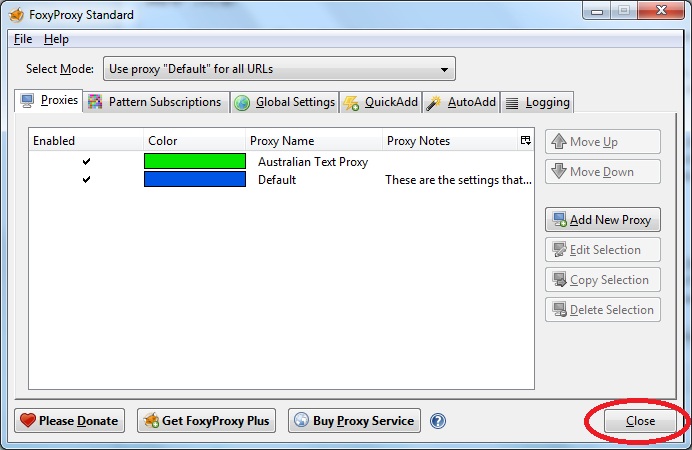
Task: Click the Copy Selection button
Action: (x=603, y=280)
